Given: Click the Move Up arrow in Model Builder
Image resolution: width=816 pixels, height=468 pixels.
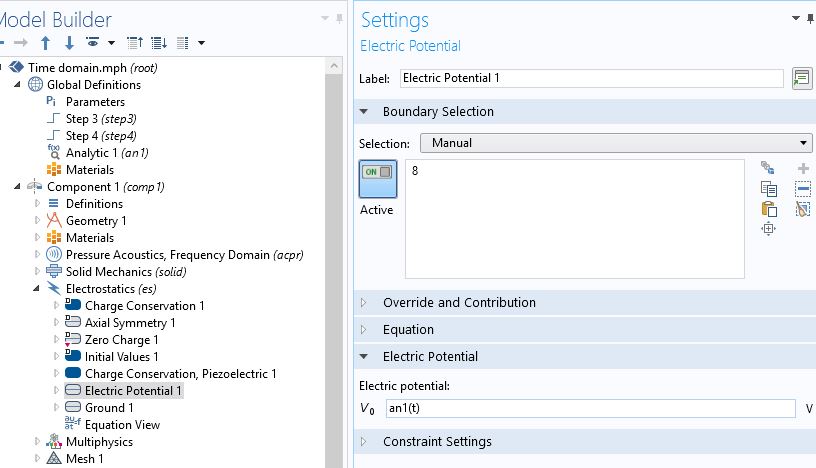Looking at the screenshot, I should point(45,43).
